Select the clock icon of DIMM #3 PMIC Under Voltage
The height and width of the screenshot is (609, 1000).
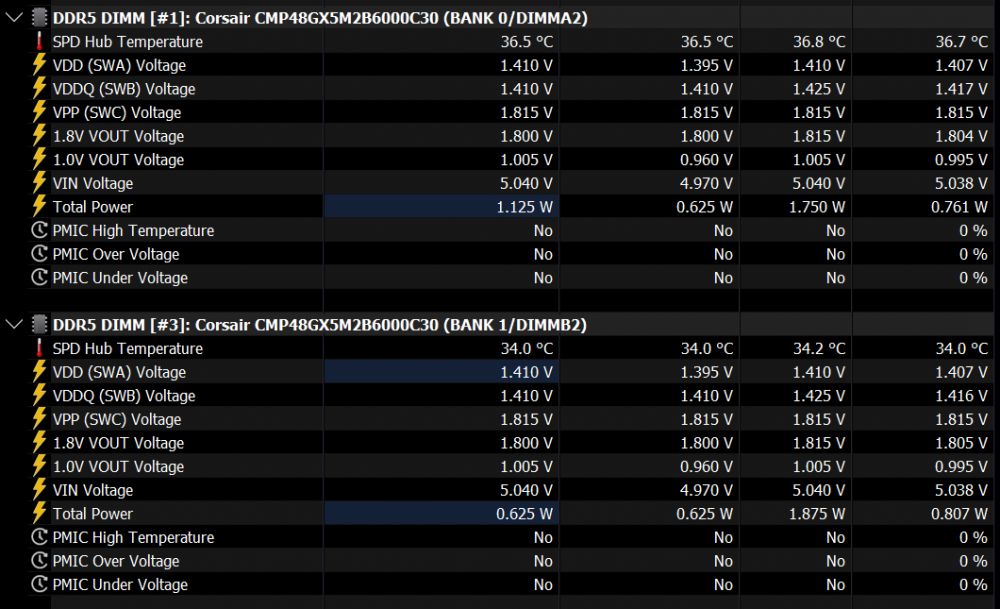(40, 584)
